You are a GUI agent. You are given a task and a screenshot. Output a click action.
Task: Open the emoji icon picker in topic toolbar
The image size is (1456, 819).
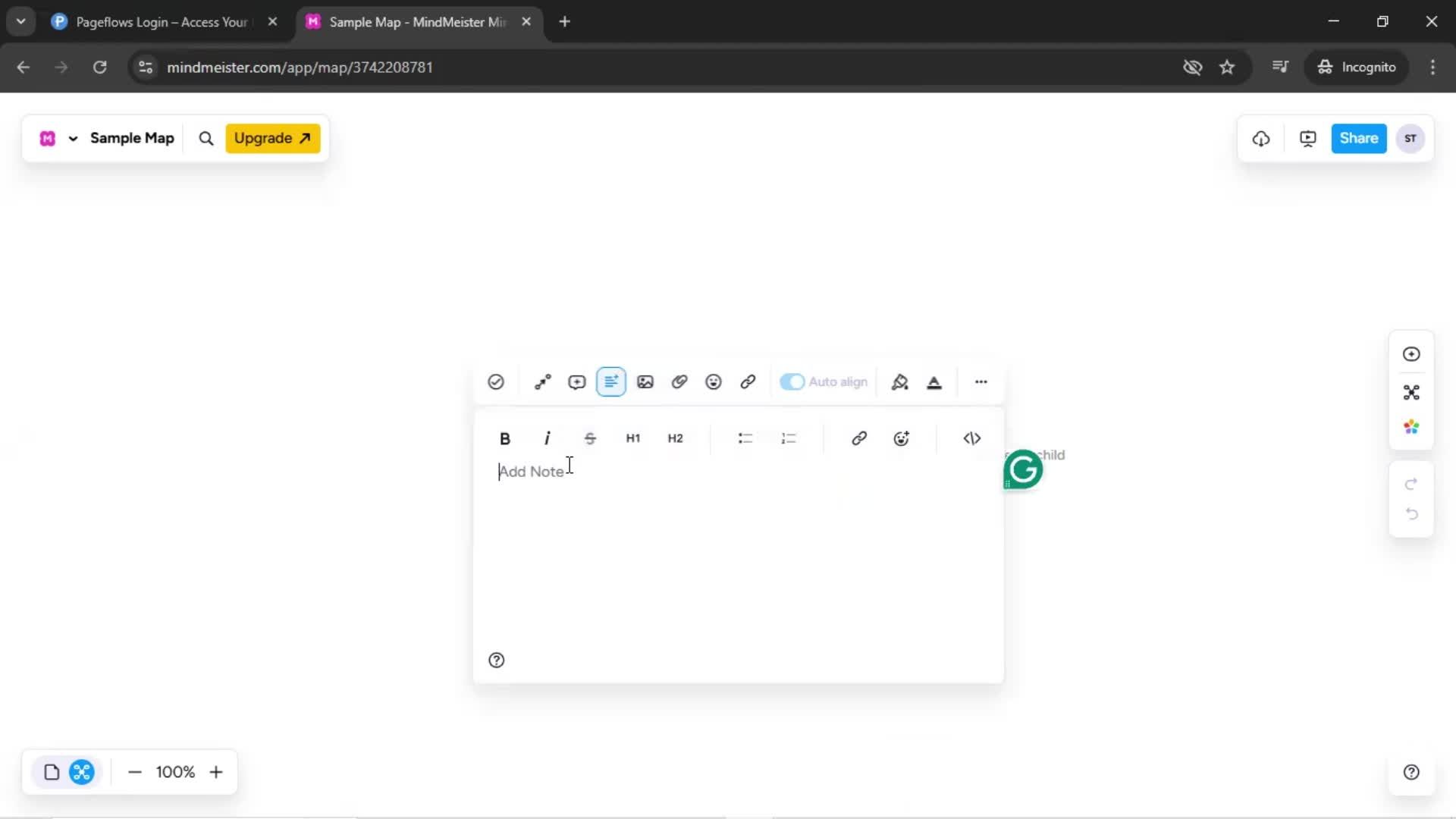[714, 382]
